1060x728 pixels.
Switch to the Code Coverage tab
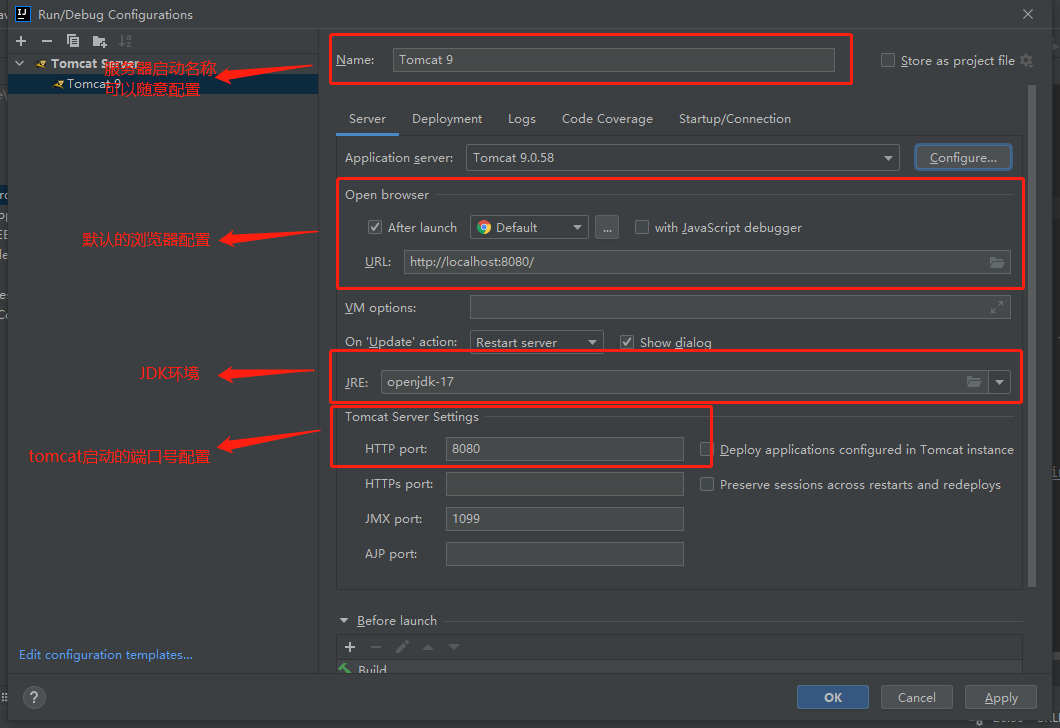point(607,119)
